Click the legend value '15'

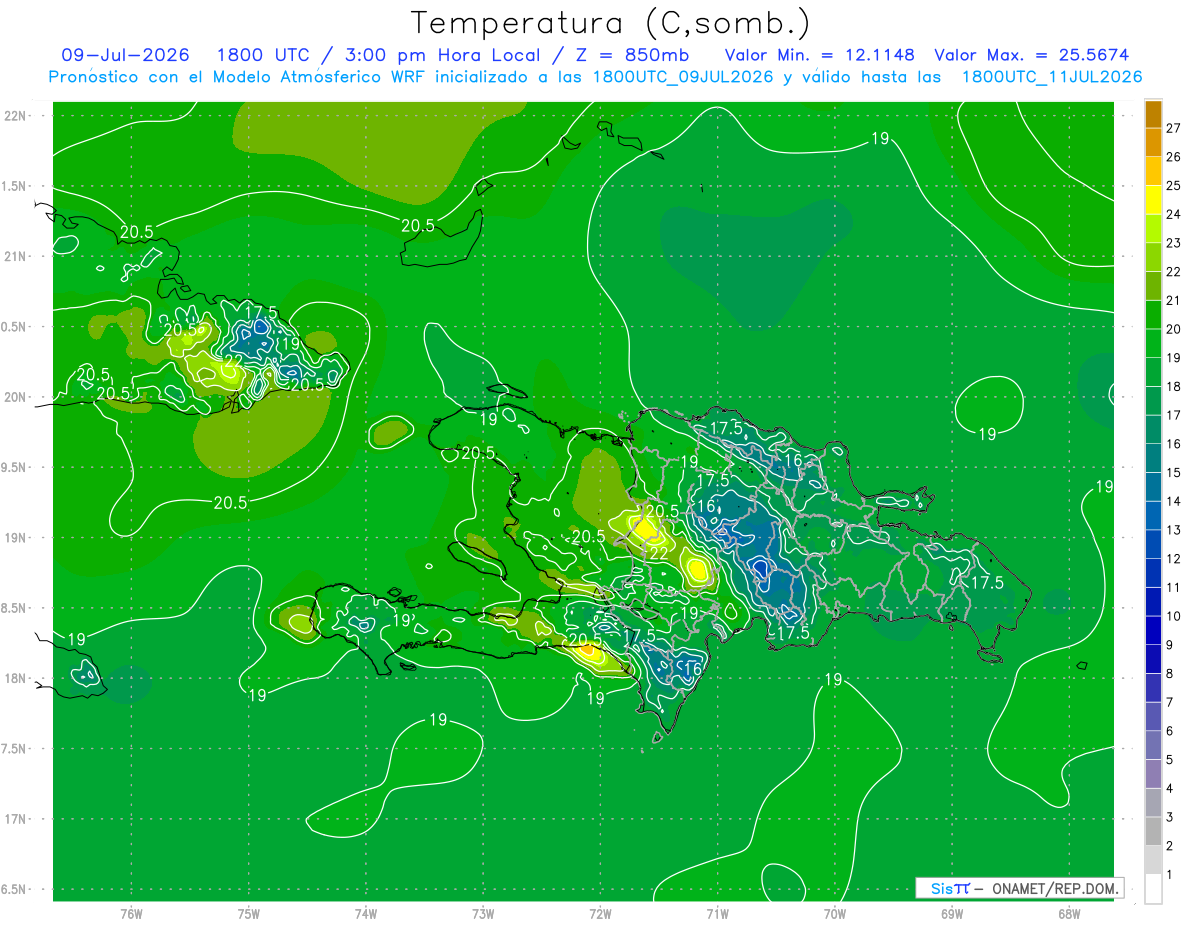(1174, 472)
